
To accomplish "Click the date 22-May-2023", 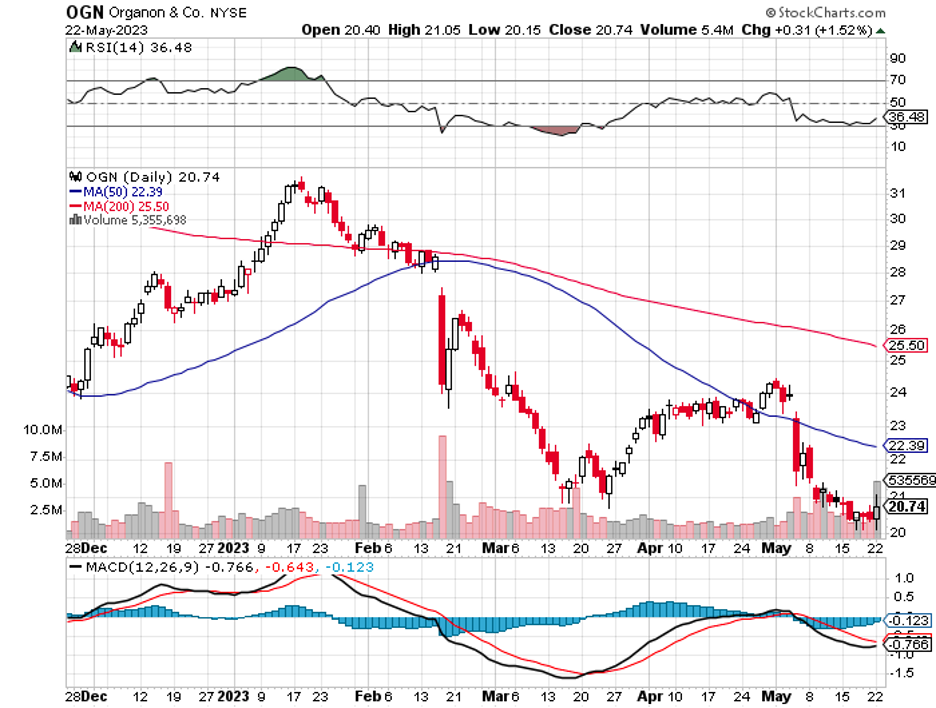I will 106,30.
